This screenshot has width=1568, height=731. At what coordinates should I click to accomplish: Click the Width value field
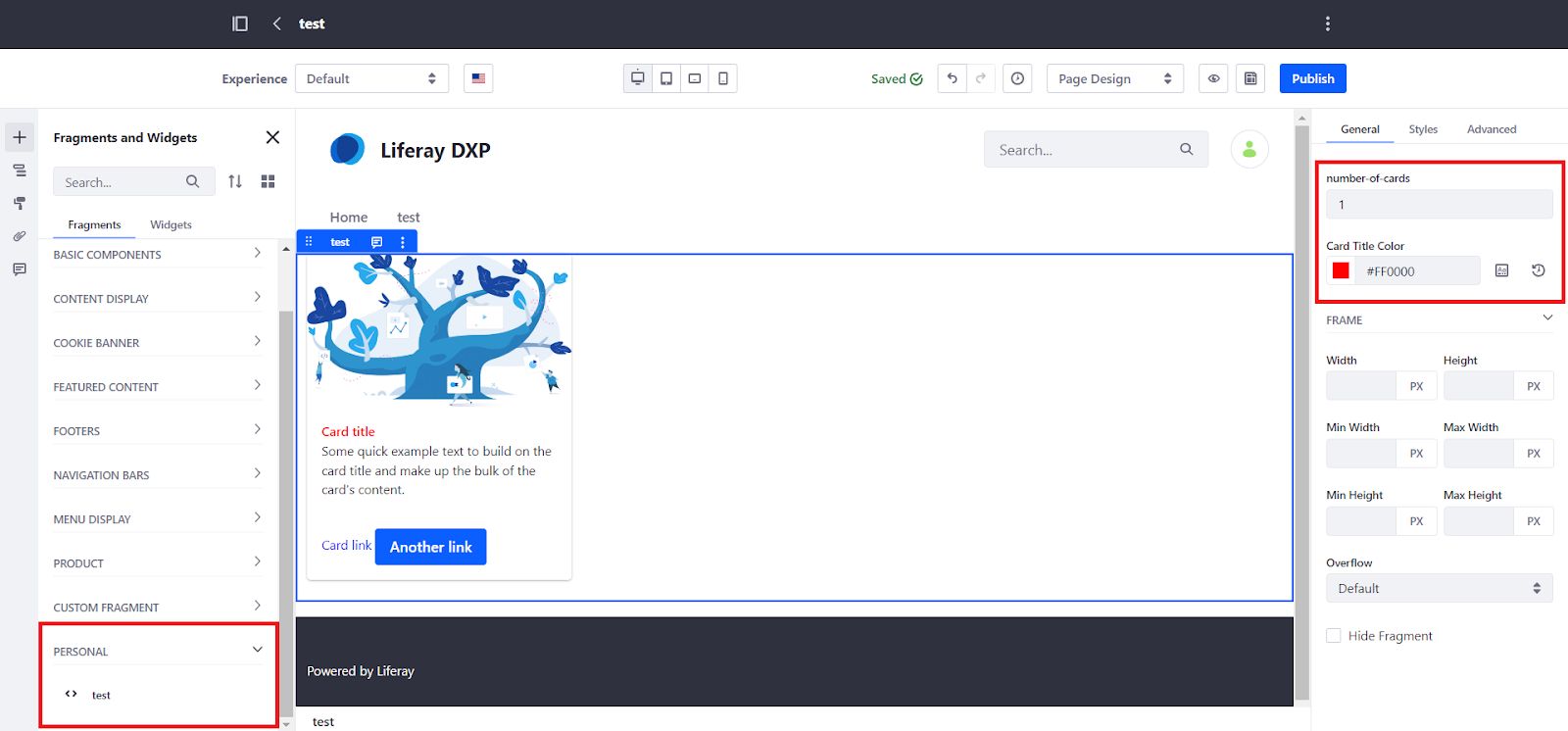(x=1361, y=386)
